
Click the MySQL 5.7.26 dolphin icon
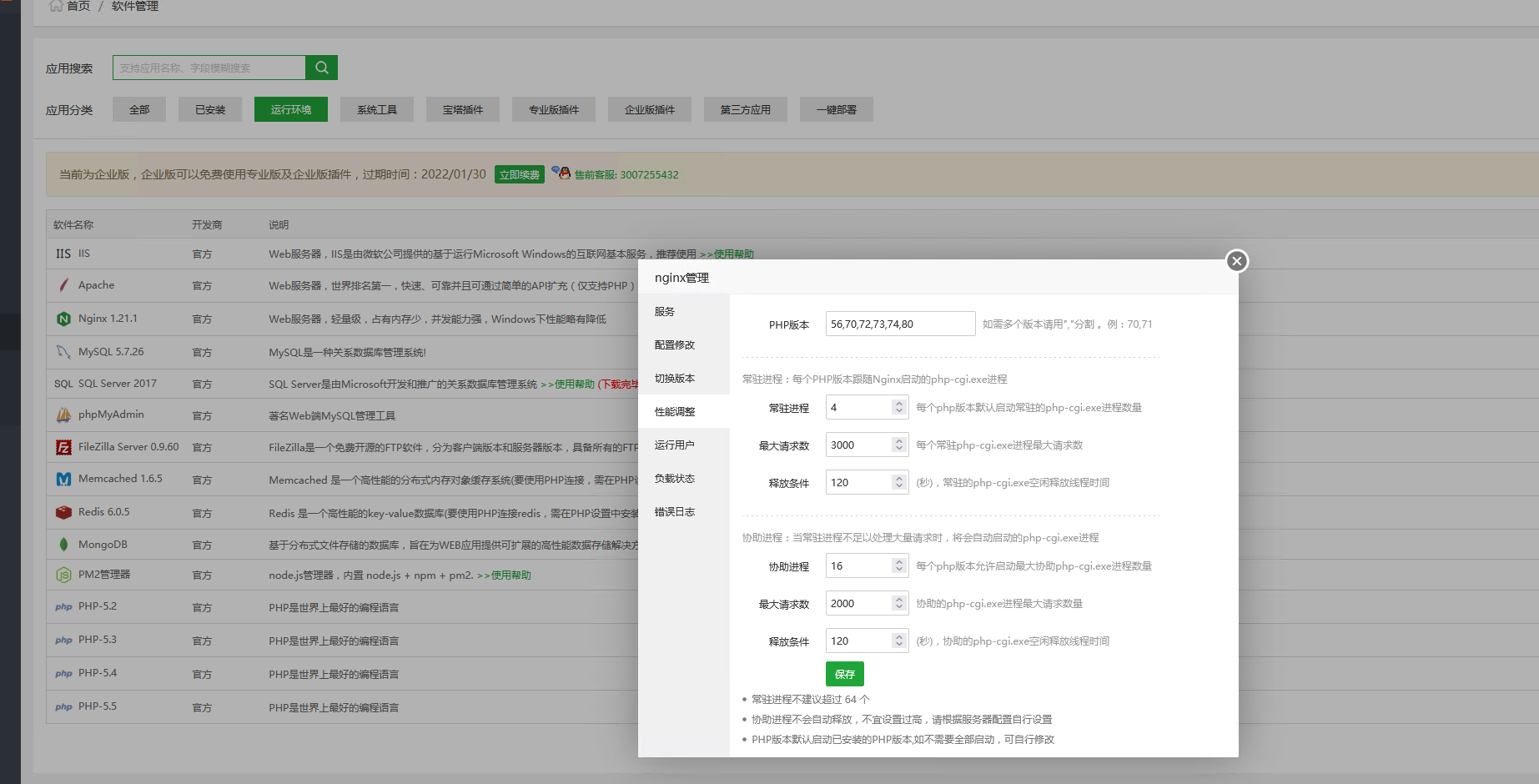(63, 352)
